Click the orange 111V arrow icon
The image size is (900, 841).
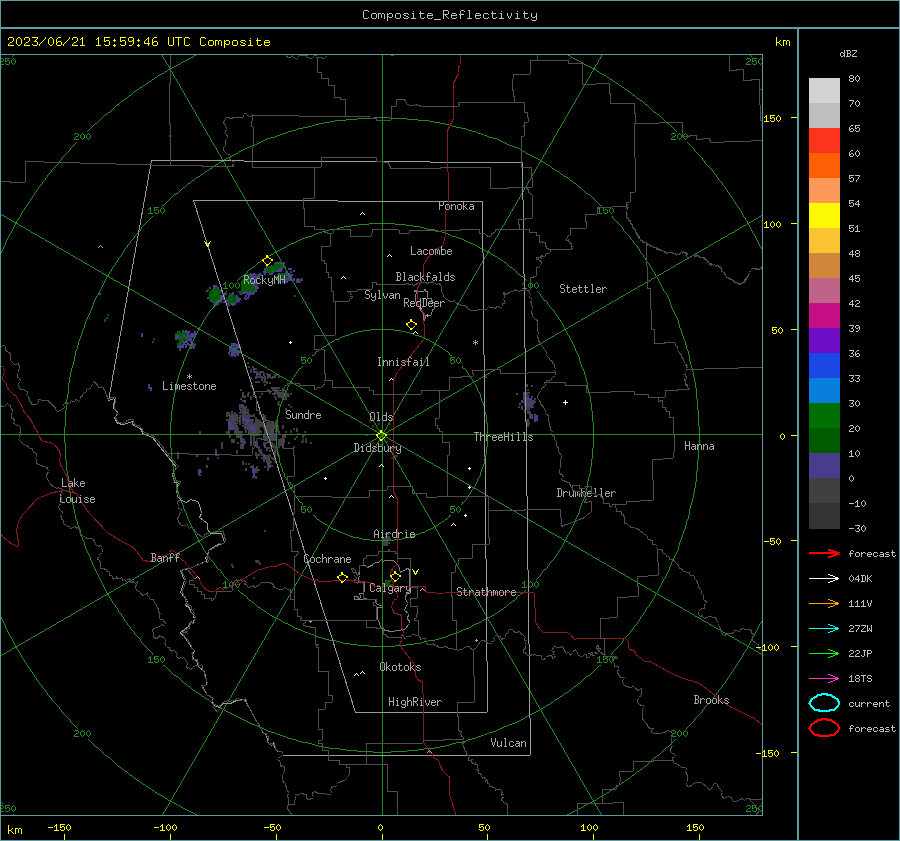(x=824, y=603)
